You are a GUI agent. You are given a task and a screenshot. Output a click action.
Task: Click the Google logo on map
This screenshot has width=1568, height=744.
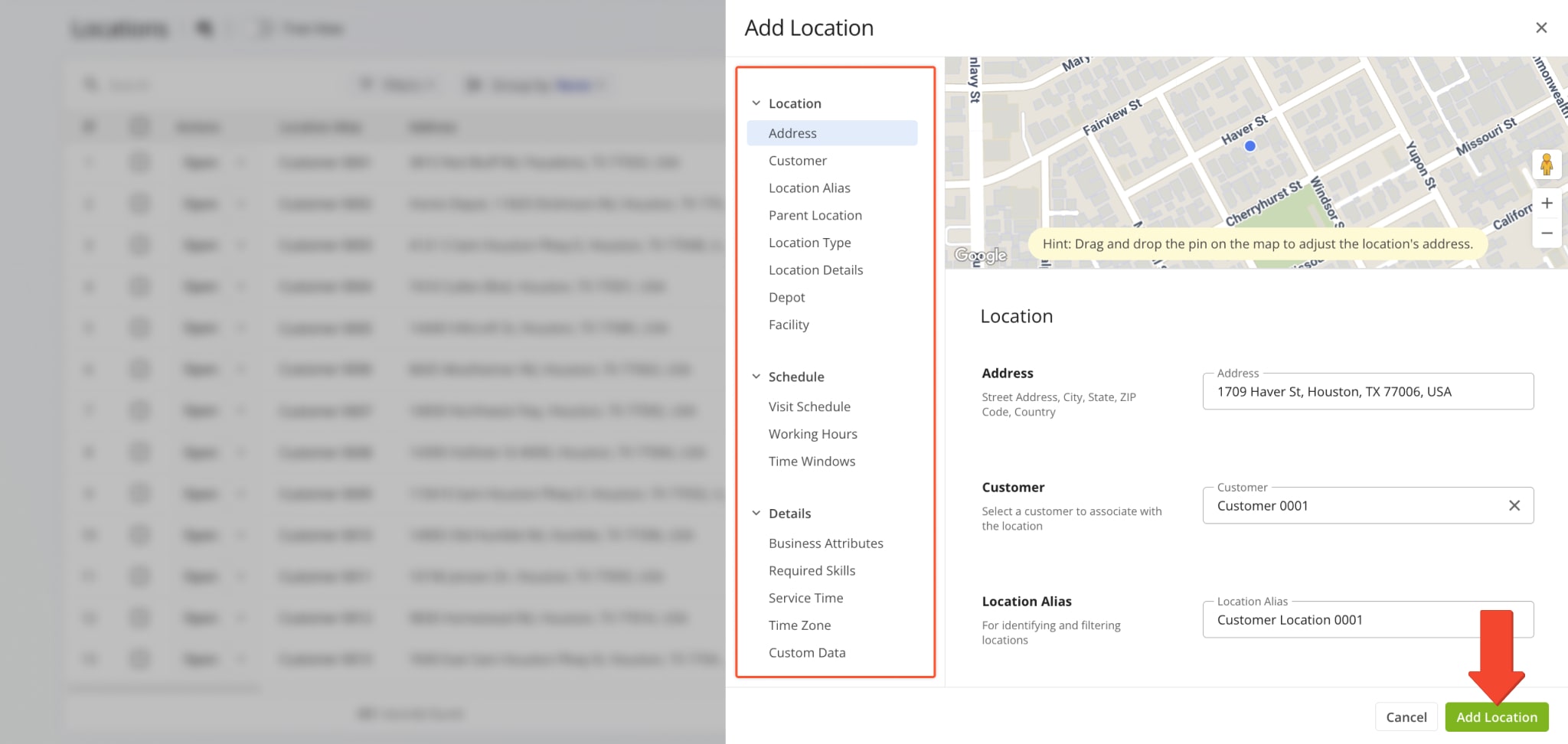point(980,255)
